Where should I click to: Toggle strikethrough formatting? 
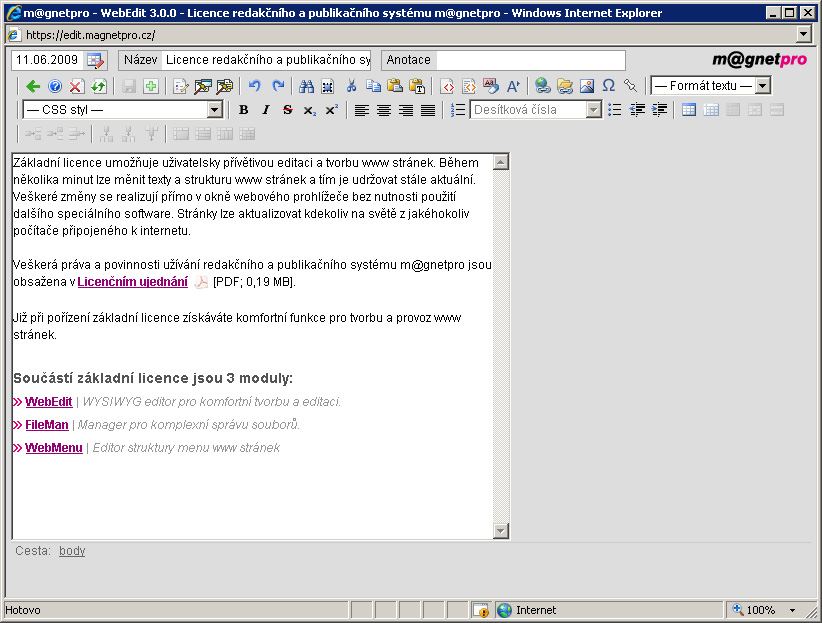point(287,110)
